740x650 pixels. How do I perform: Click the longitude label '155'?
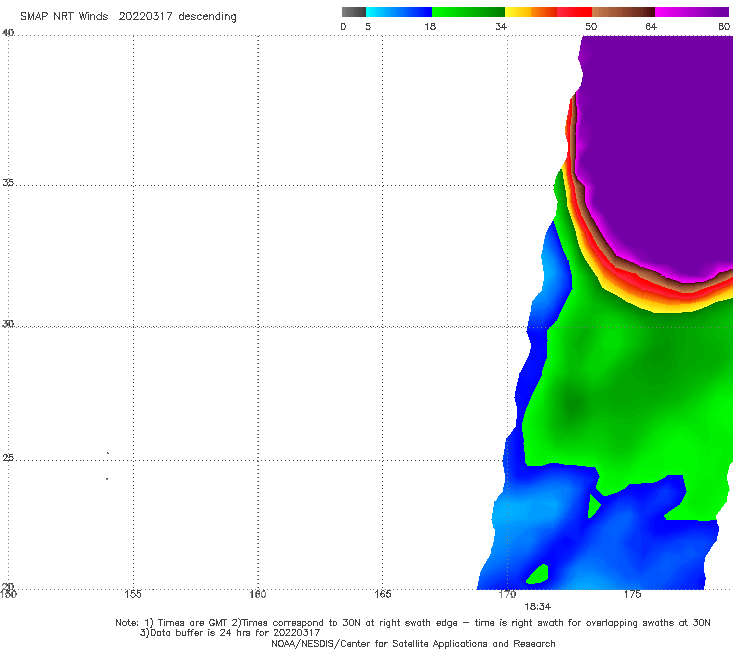coord(133,594)
